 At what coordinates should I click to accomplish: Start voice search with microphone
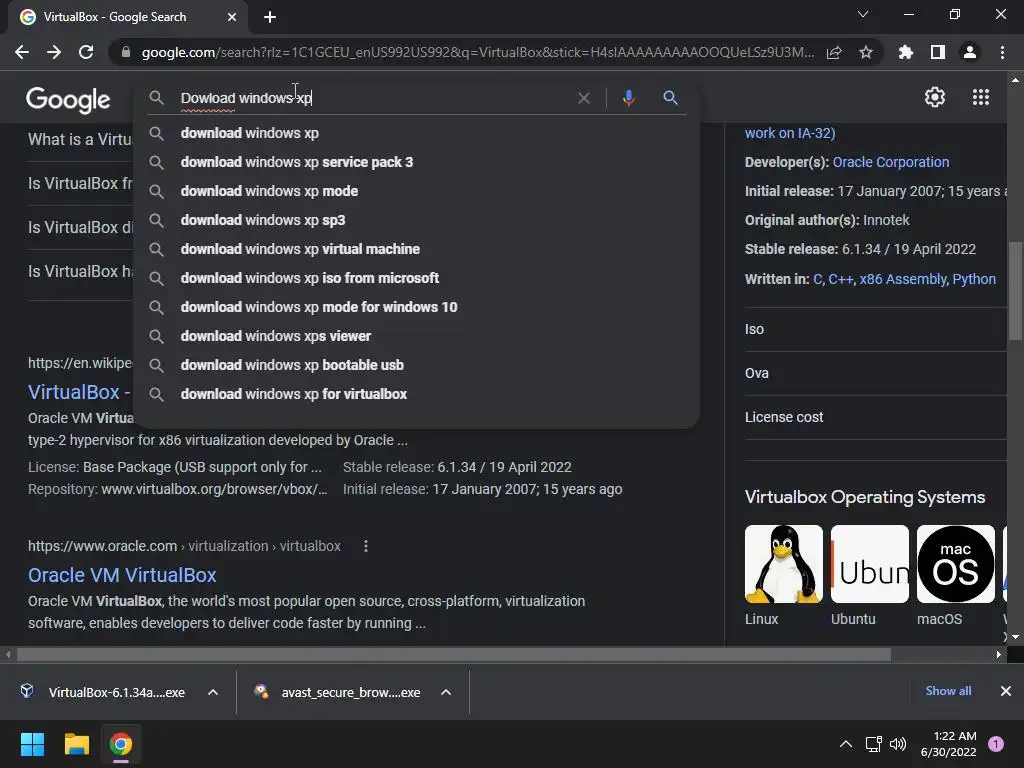pos(628,98)
